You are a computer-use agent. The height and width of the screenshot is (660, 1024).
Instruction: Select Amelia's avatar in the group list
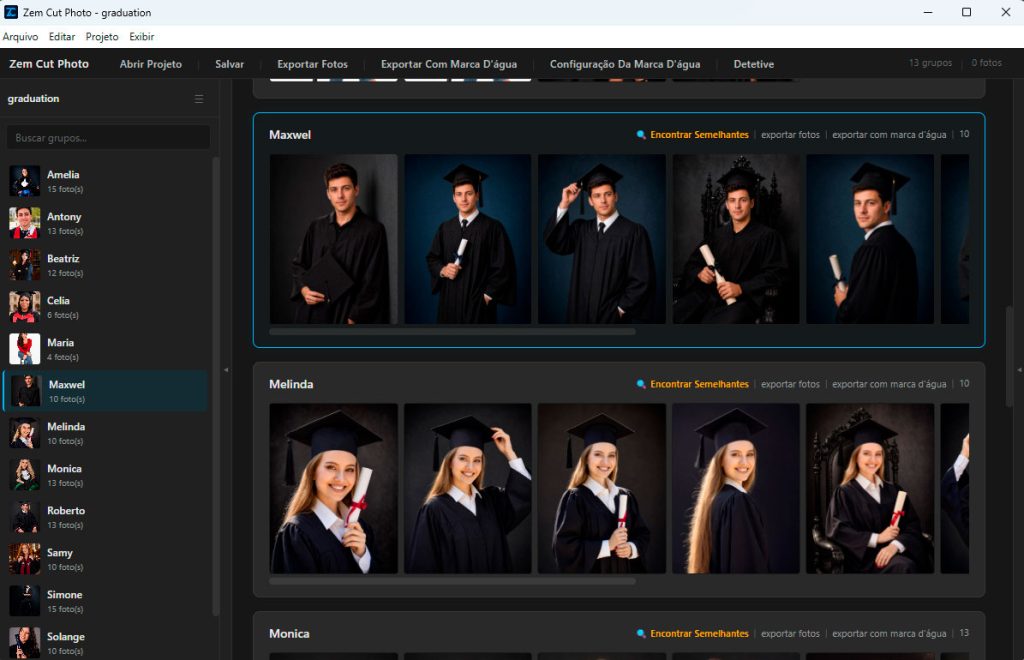(x=25, y=181)
